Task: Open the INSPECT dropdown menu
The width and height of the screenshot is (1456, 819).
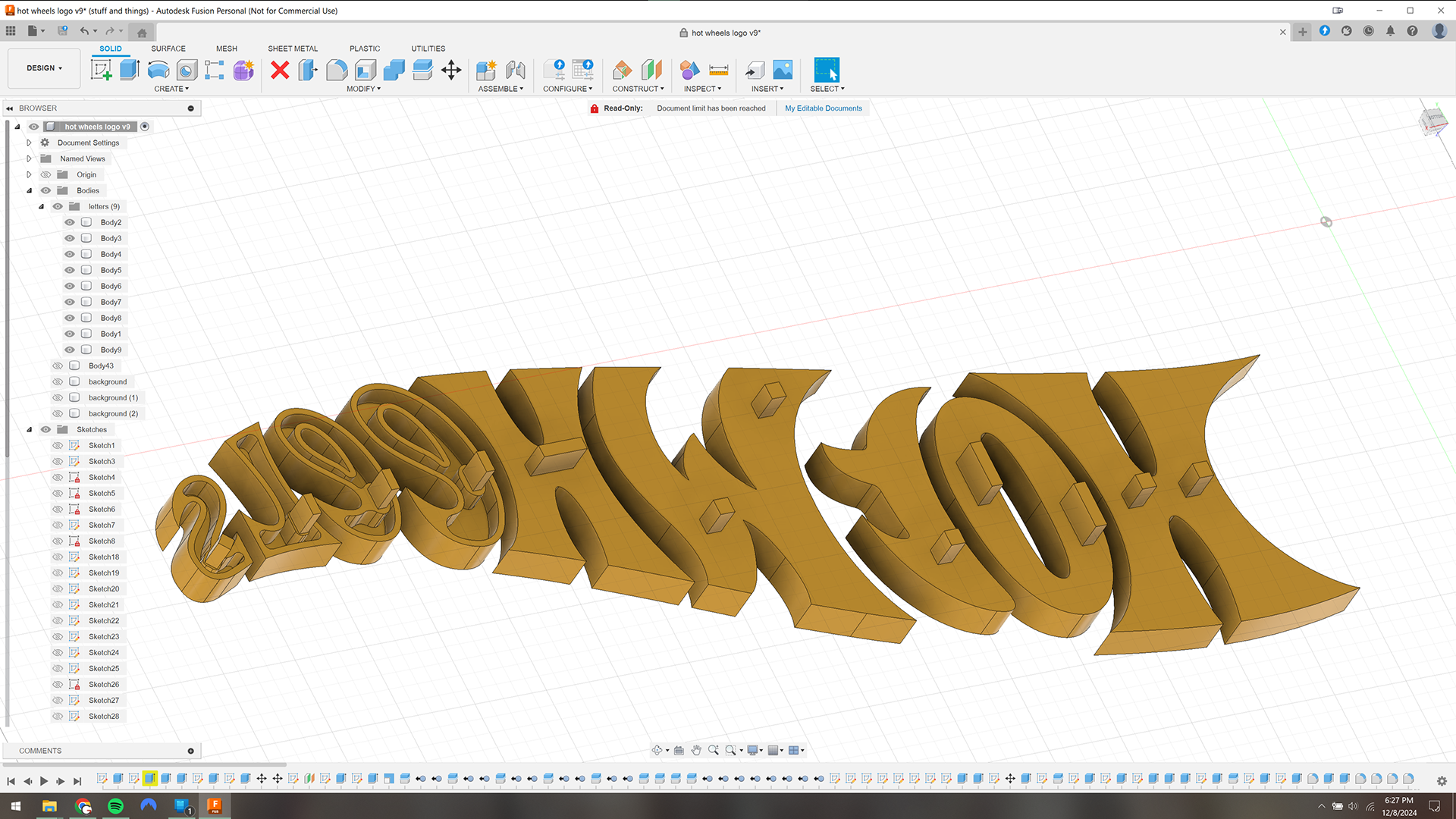Action: tap(702, 89)
